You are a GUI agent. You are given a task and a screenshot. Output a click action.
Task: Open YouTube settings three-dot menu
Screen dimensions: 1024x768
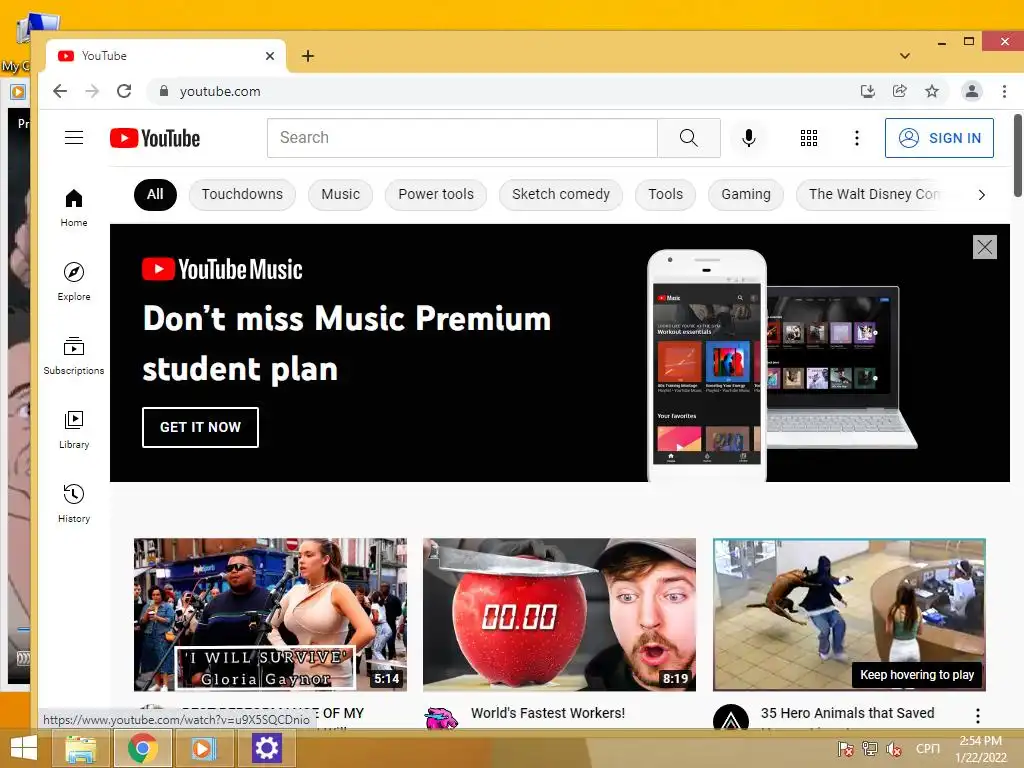857,138
